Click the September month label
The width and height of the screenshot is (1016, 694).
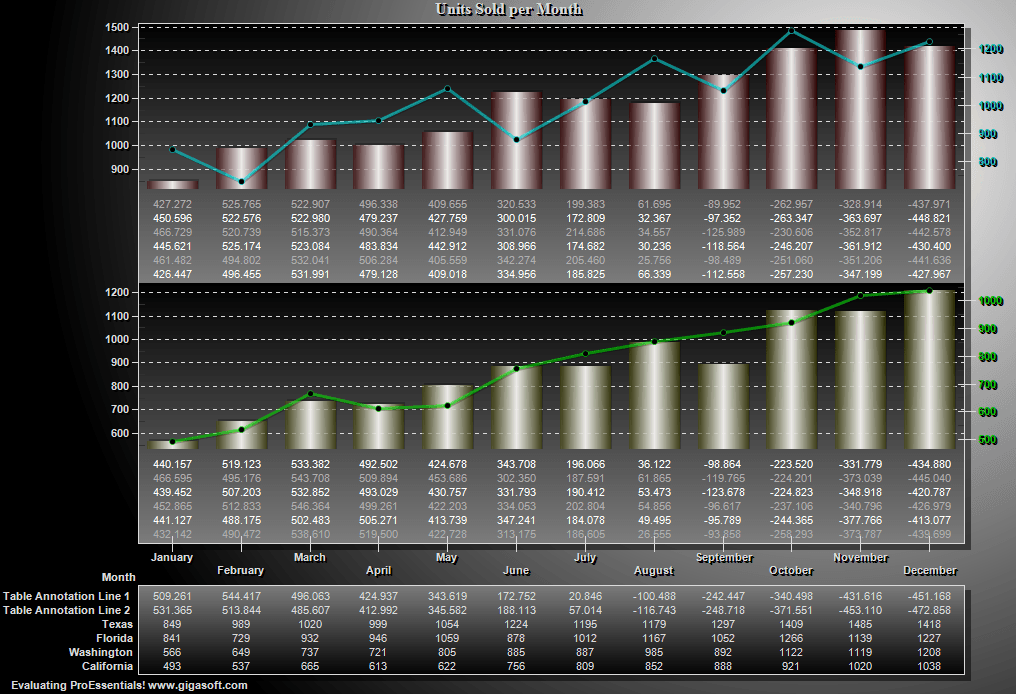(724, 557)
